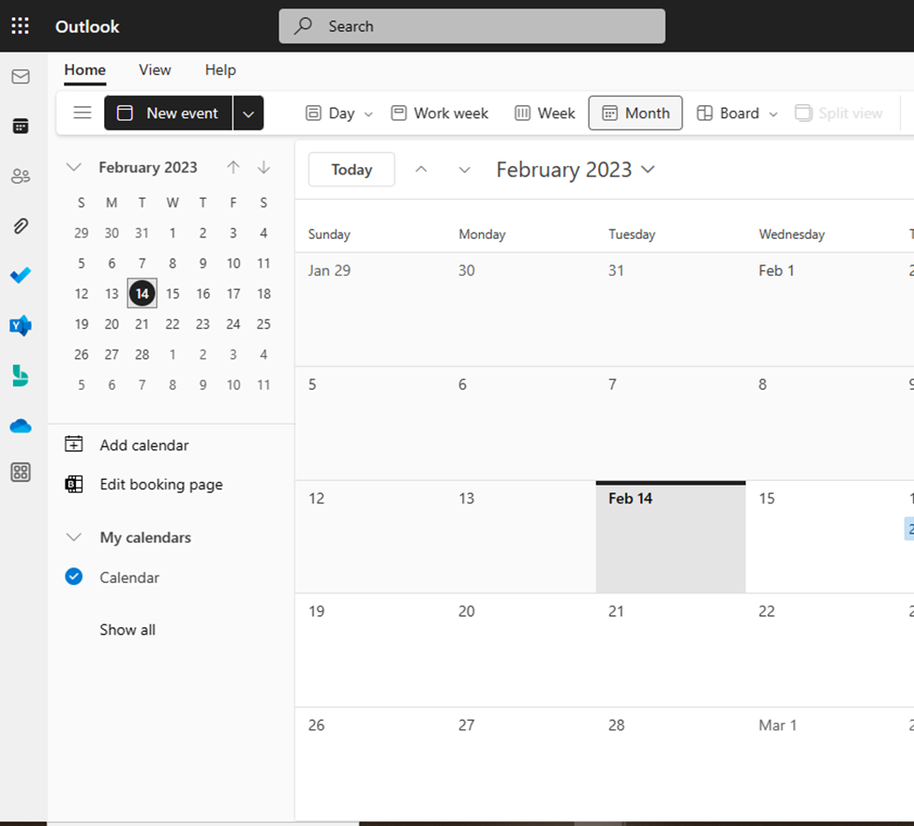Click Add calendar link
This screenshot has height=826, width=914.
[x=144, y=445]
